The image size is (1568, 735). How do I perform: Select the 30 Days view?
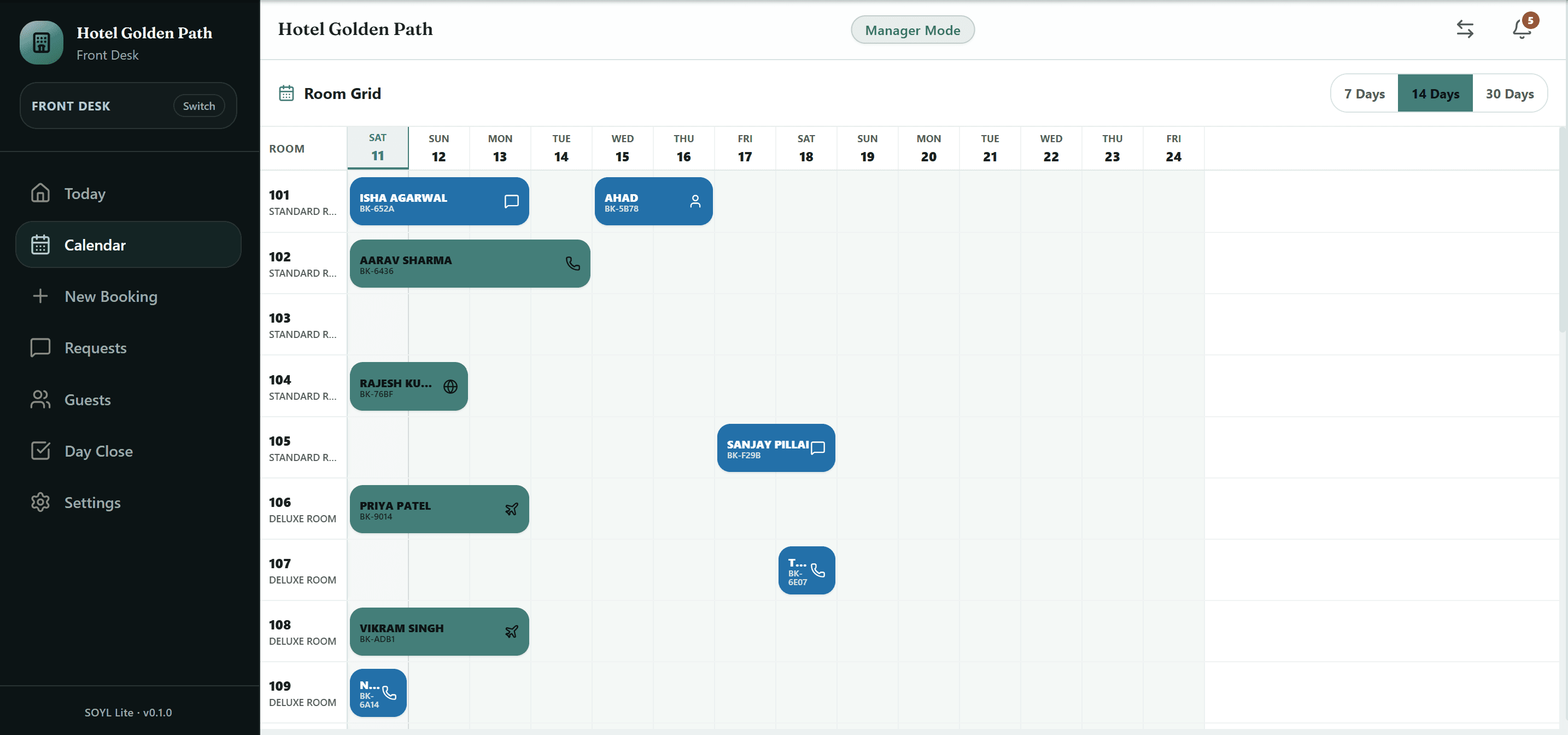coord(1509,93)
